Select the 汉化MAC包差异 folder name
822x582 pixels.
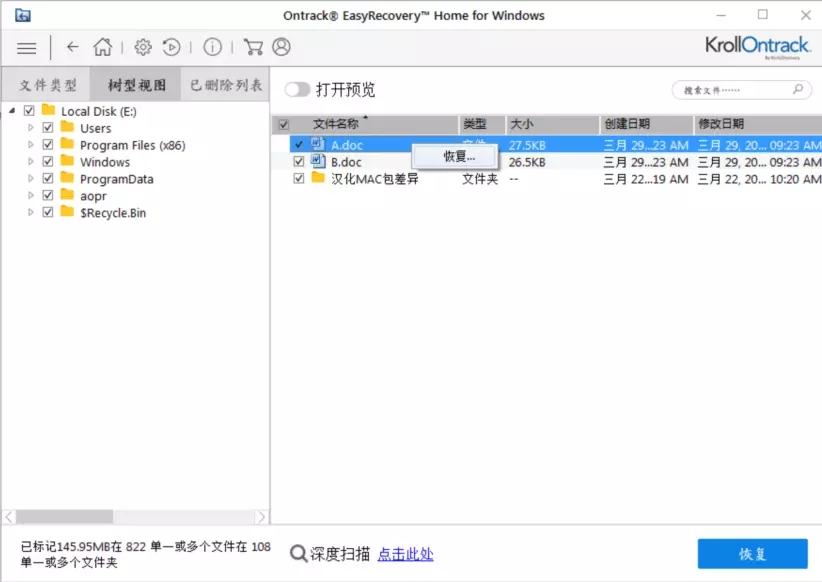coord(374,179)
